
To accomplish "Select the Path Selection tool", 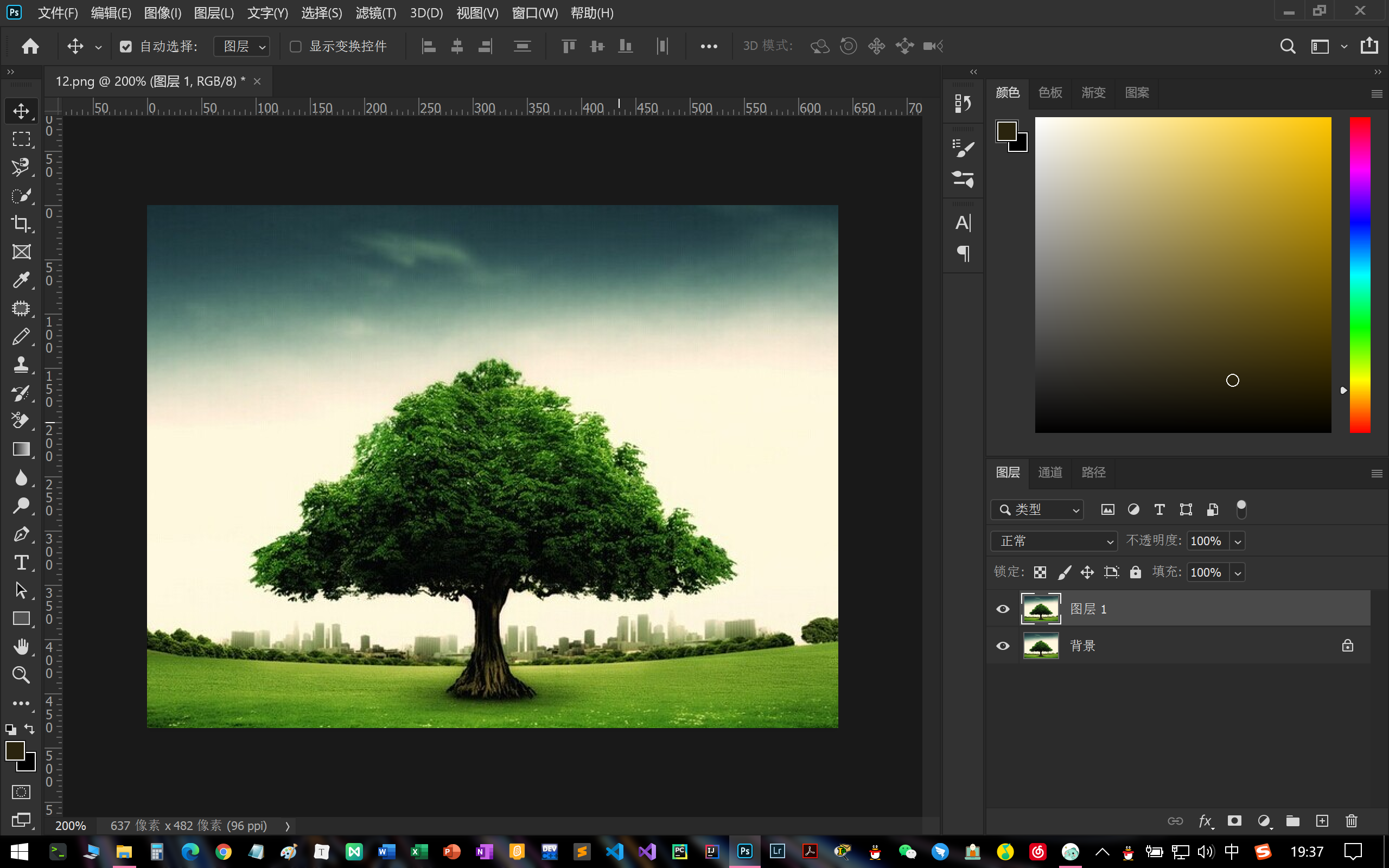I will pyautogui.click(x=21, y=590).
